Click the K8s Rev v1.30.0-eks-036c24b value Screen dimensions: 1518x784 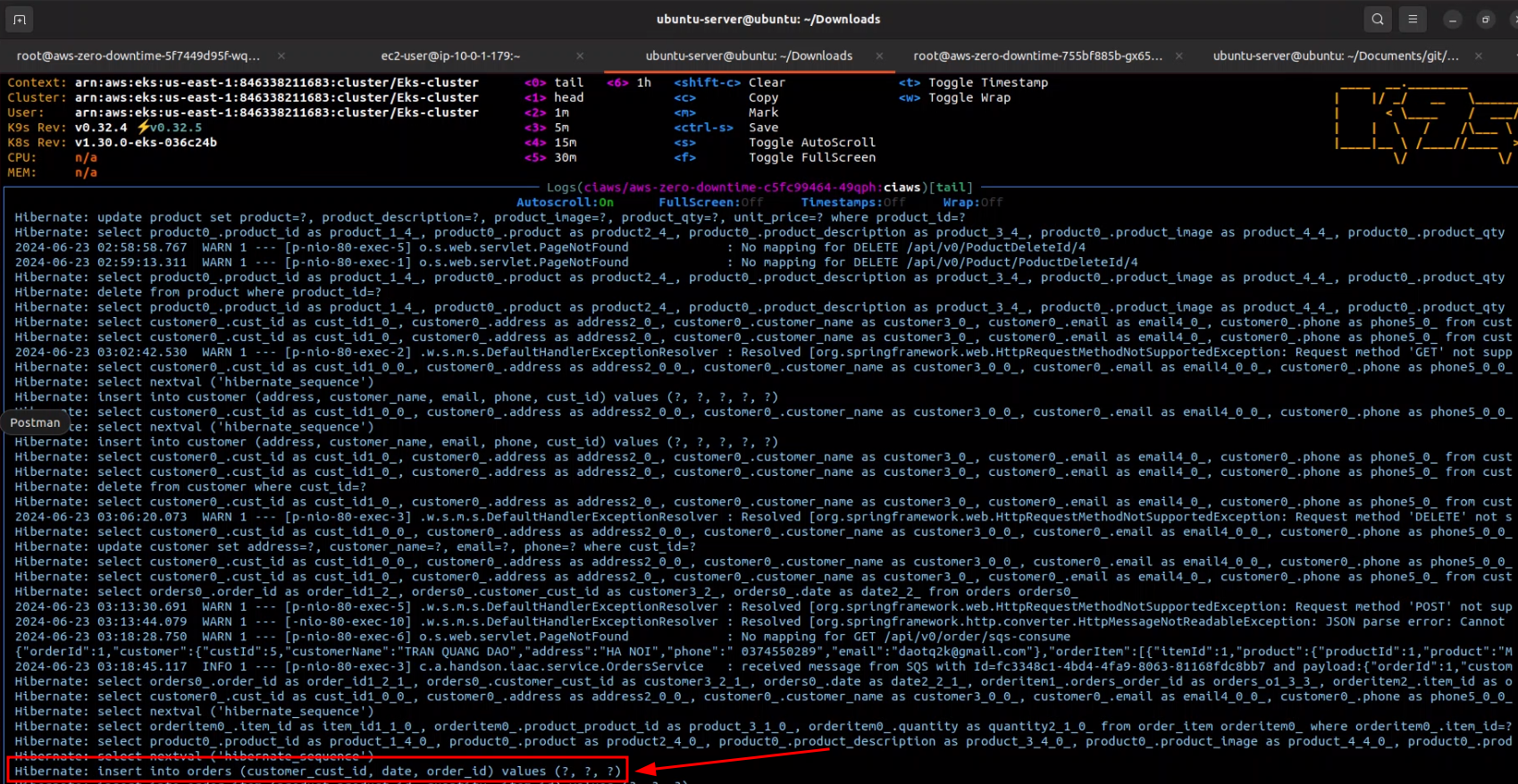(146, 142)
